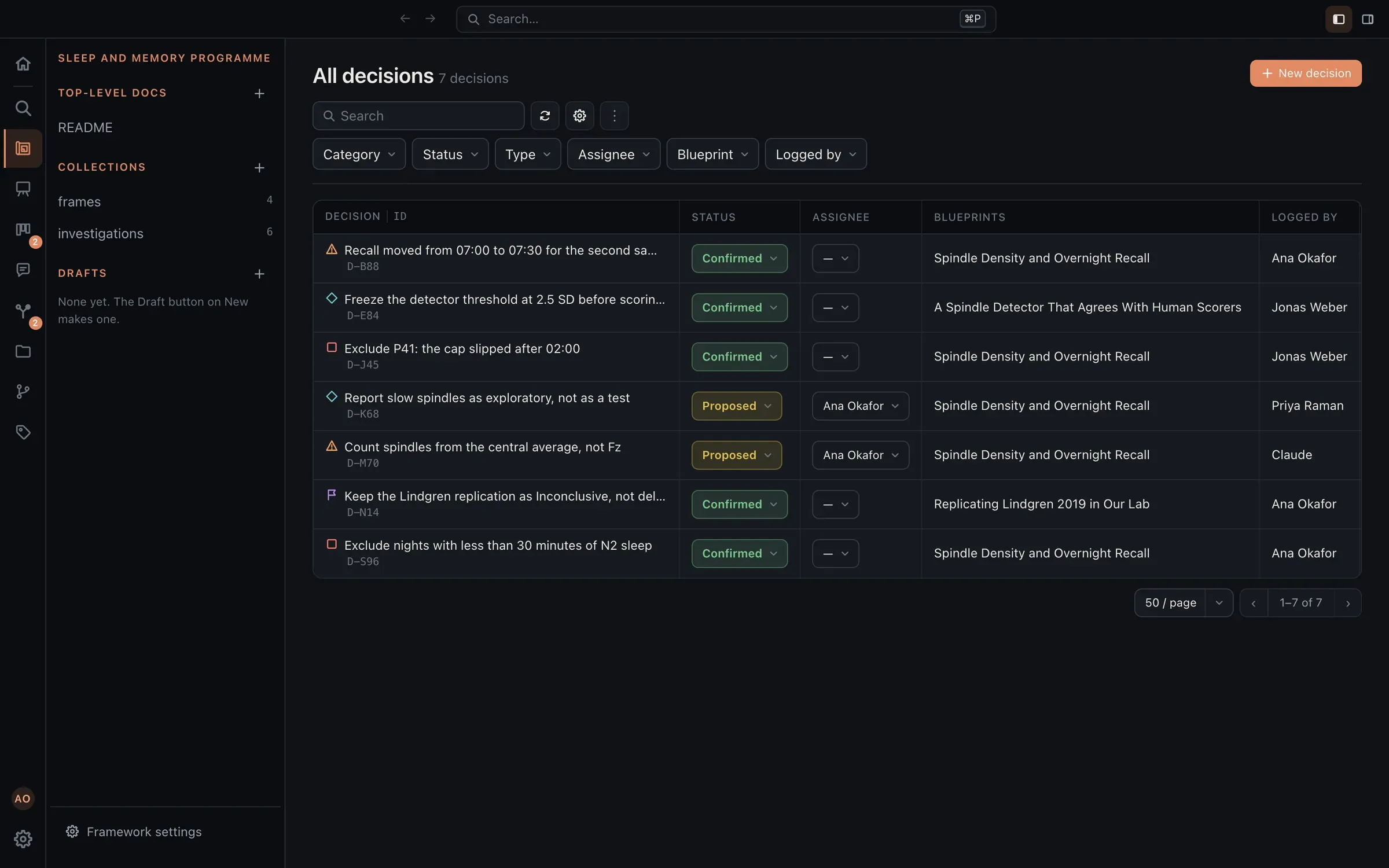This screenshot has height=868, width=1389.
Task: Open the 50 / page size dropdown
Action: click(1184, 603)
